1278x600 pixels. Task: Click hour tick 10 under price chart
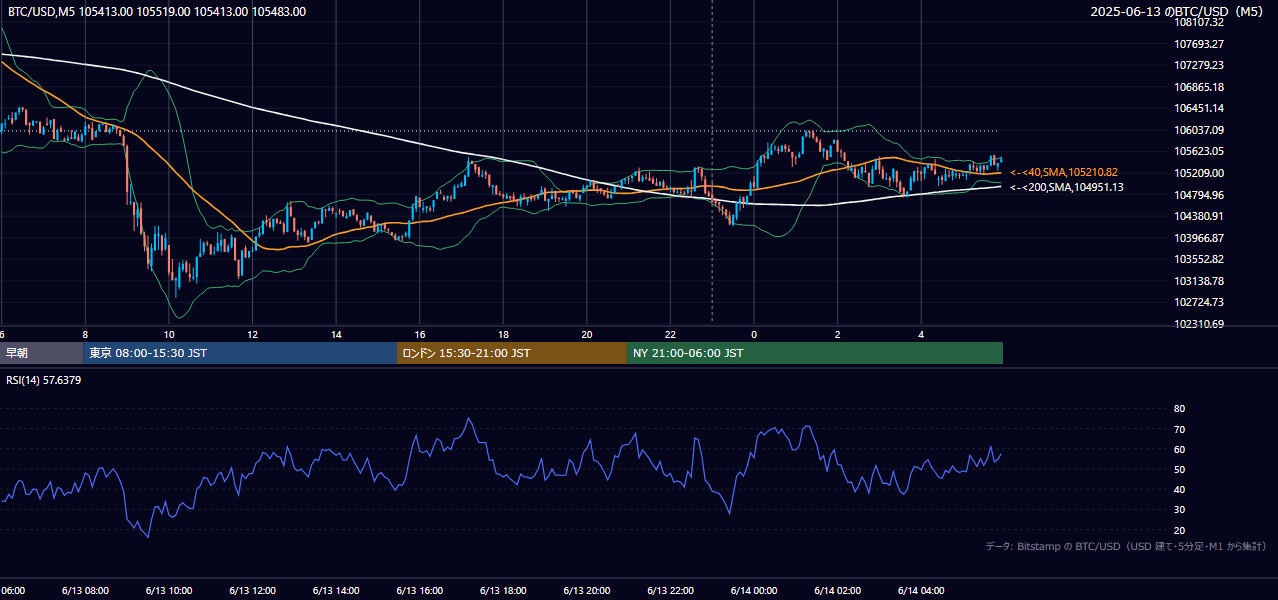[x=169, y=334]
